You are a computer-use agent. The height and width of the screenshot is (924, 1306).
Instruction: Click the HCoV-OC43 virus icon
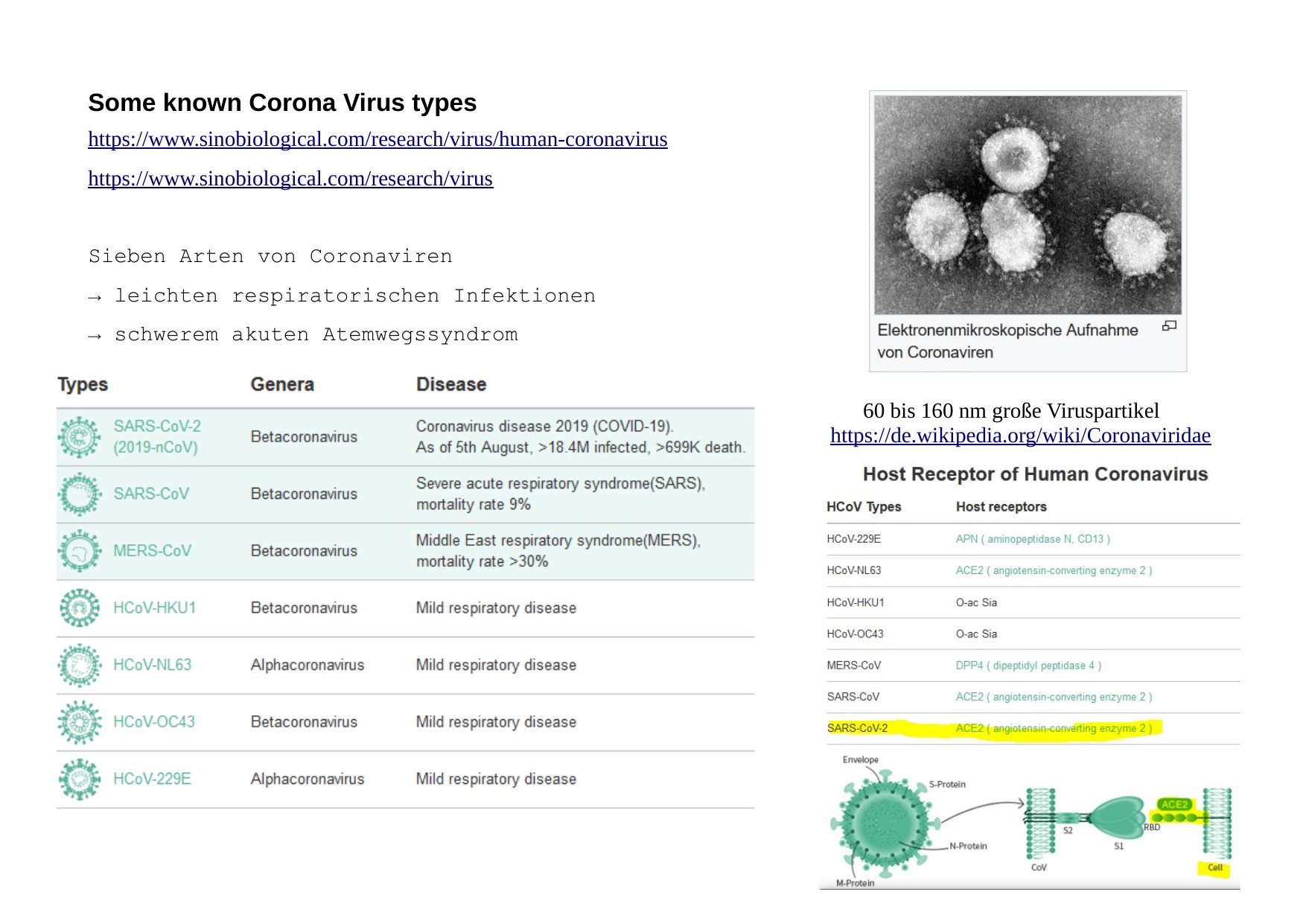pyautogui.click(x=79, y=722)
